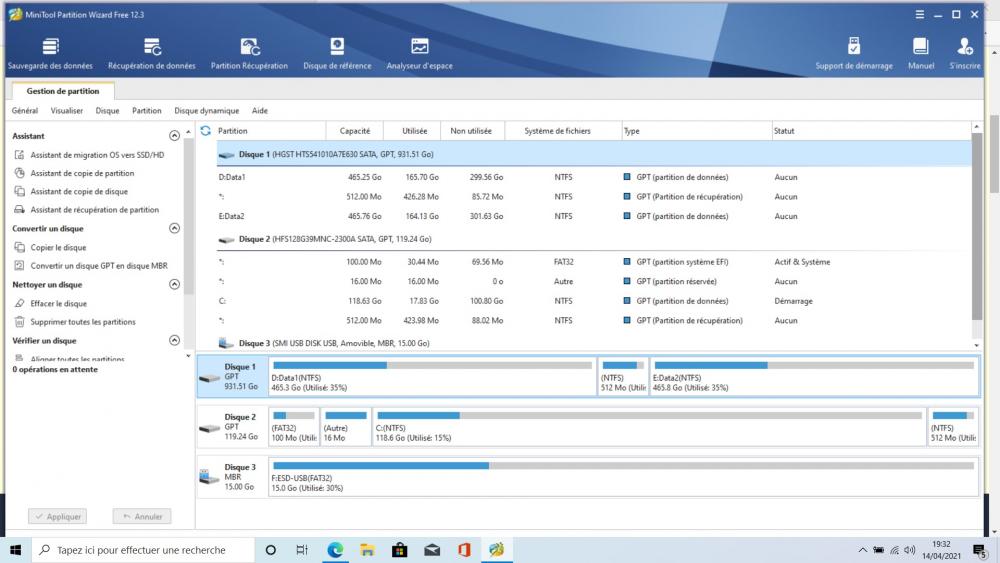Select the E:Data2 partition row
The image size is (1000, 563).
(x=593, y=216)
